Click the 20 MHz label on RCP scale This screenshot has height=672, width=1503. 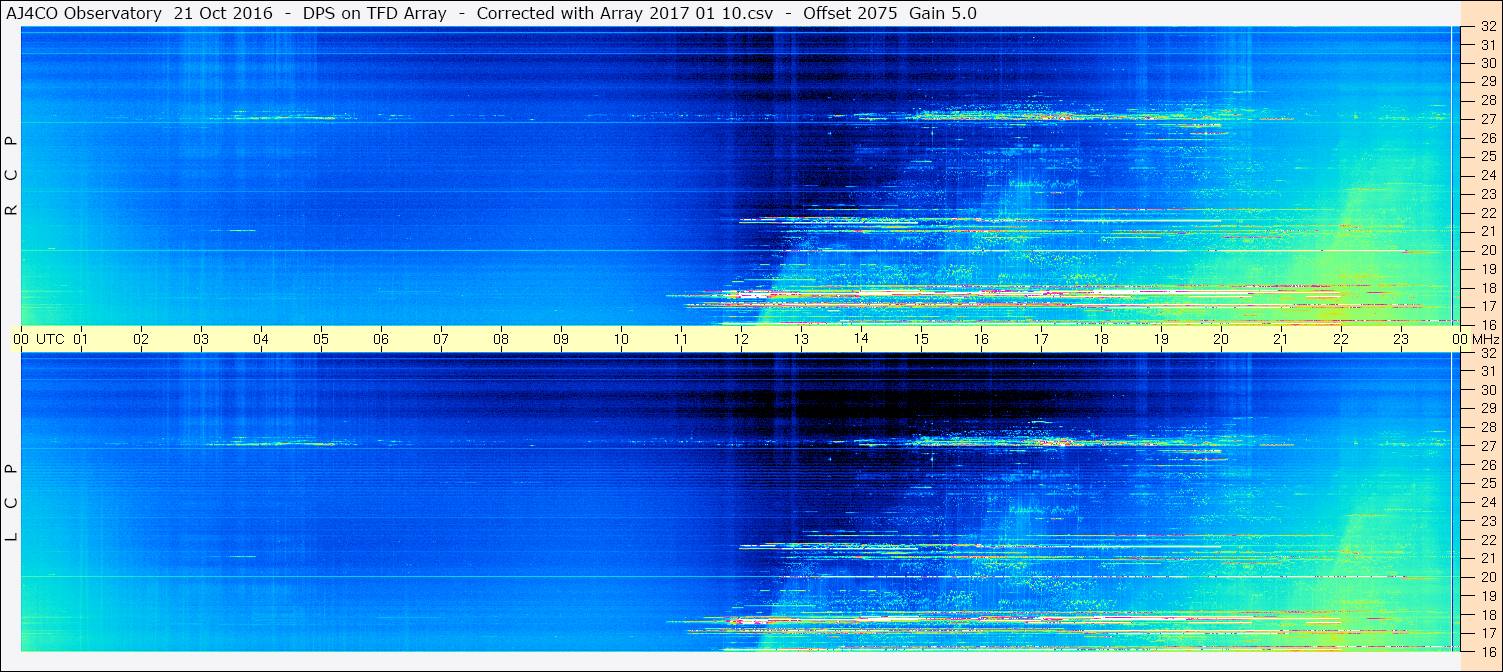pos(1488,250)
